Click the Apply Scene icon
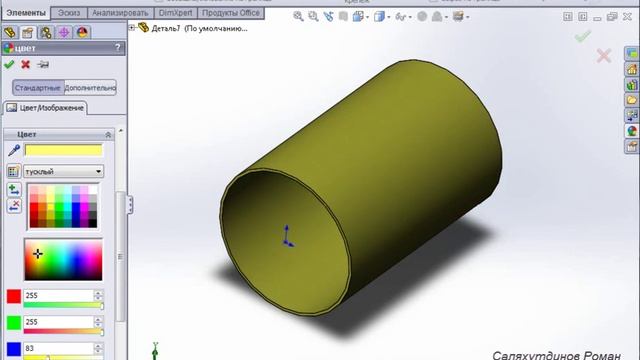 (437, 17)
